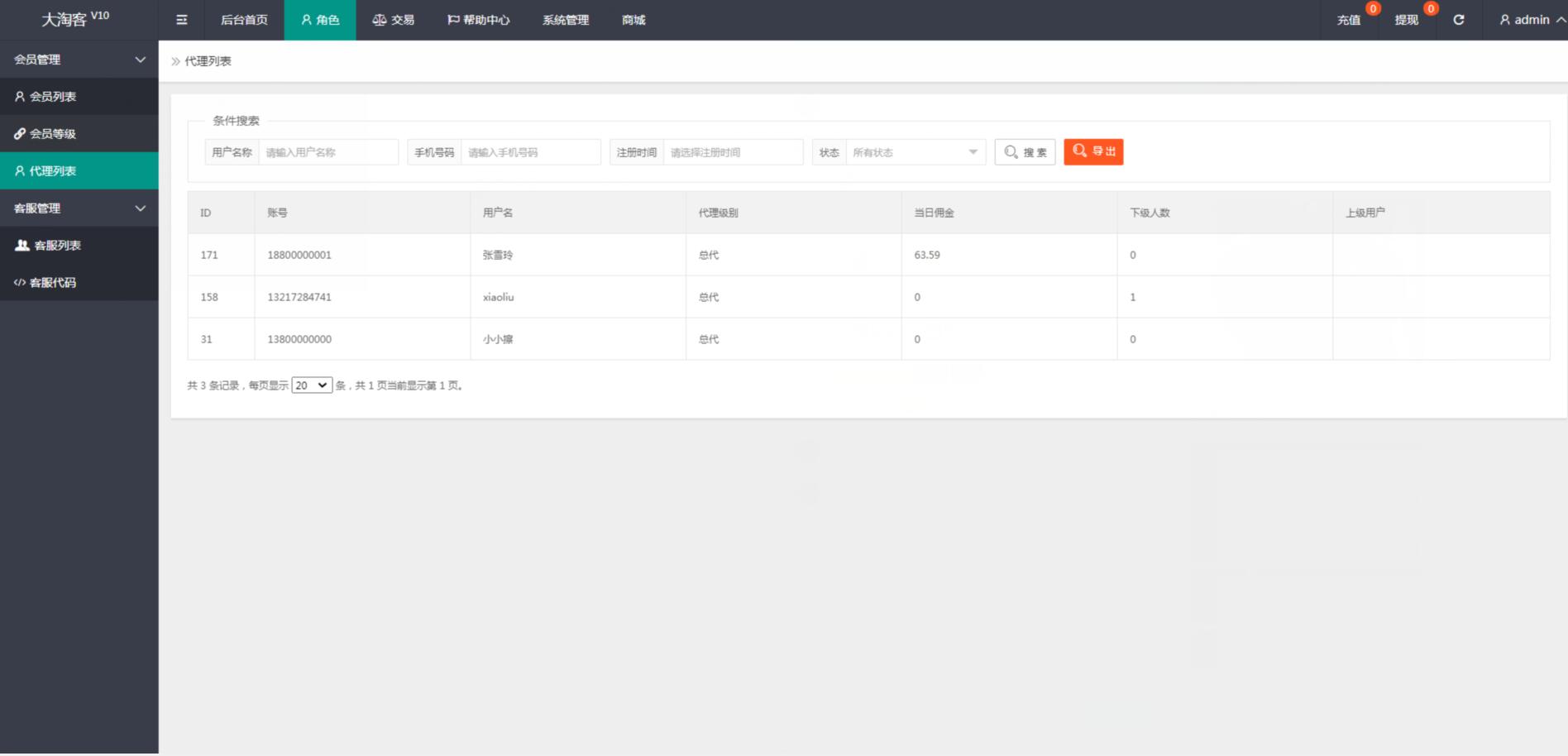The width and height of the screenshot is (1568, 756).
Task: Open the 所有状态 status dropdown
Action: click(x=915, y=152)
